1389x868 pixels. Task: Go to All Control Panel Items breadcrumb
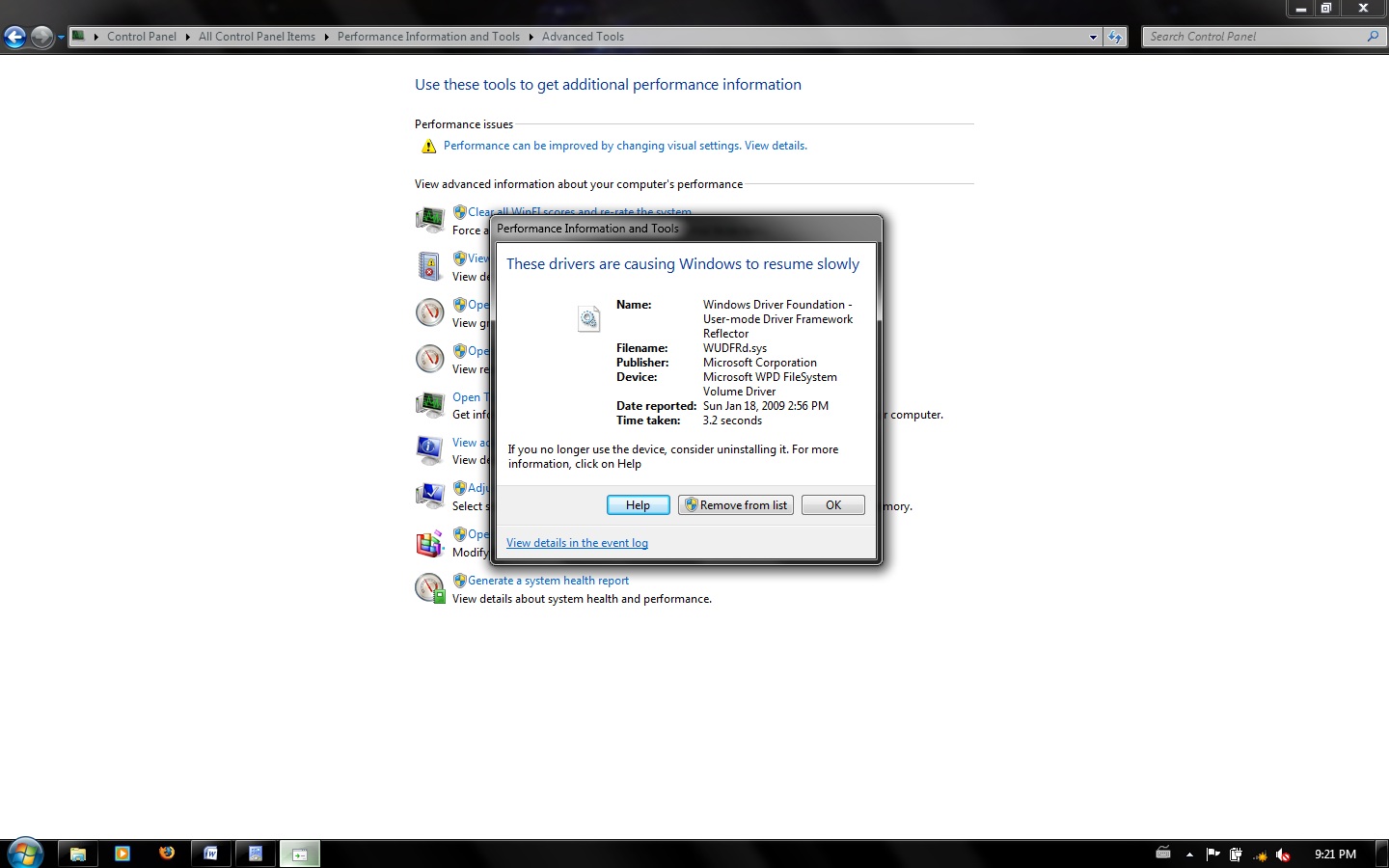(x=257, y=37)
